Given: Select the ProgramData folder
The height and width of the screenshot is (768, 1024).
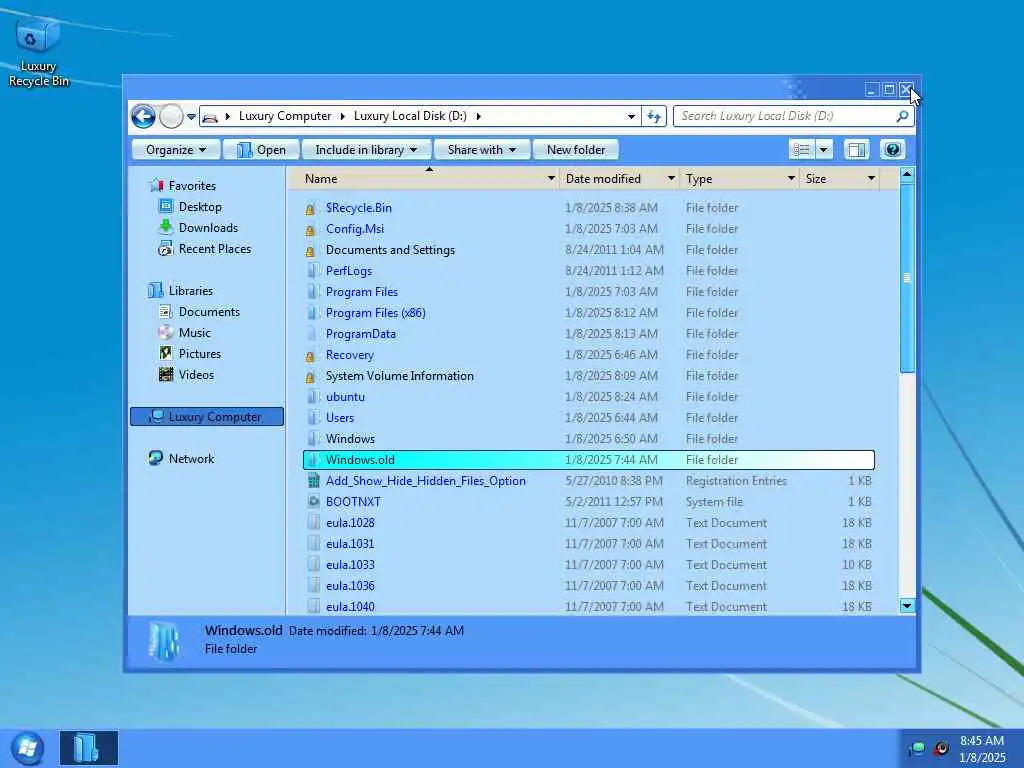Looking at the screenshot, I should tap(360, 334).
